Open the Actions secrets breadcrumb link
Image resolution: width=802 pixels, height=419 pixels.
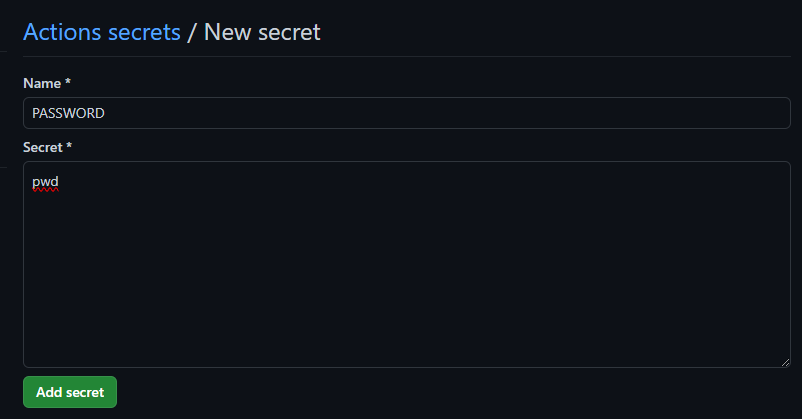click(102, 32)
